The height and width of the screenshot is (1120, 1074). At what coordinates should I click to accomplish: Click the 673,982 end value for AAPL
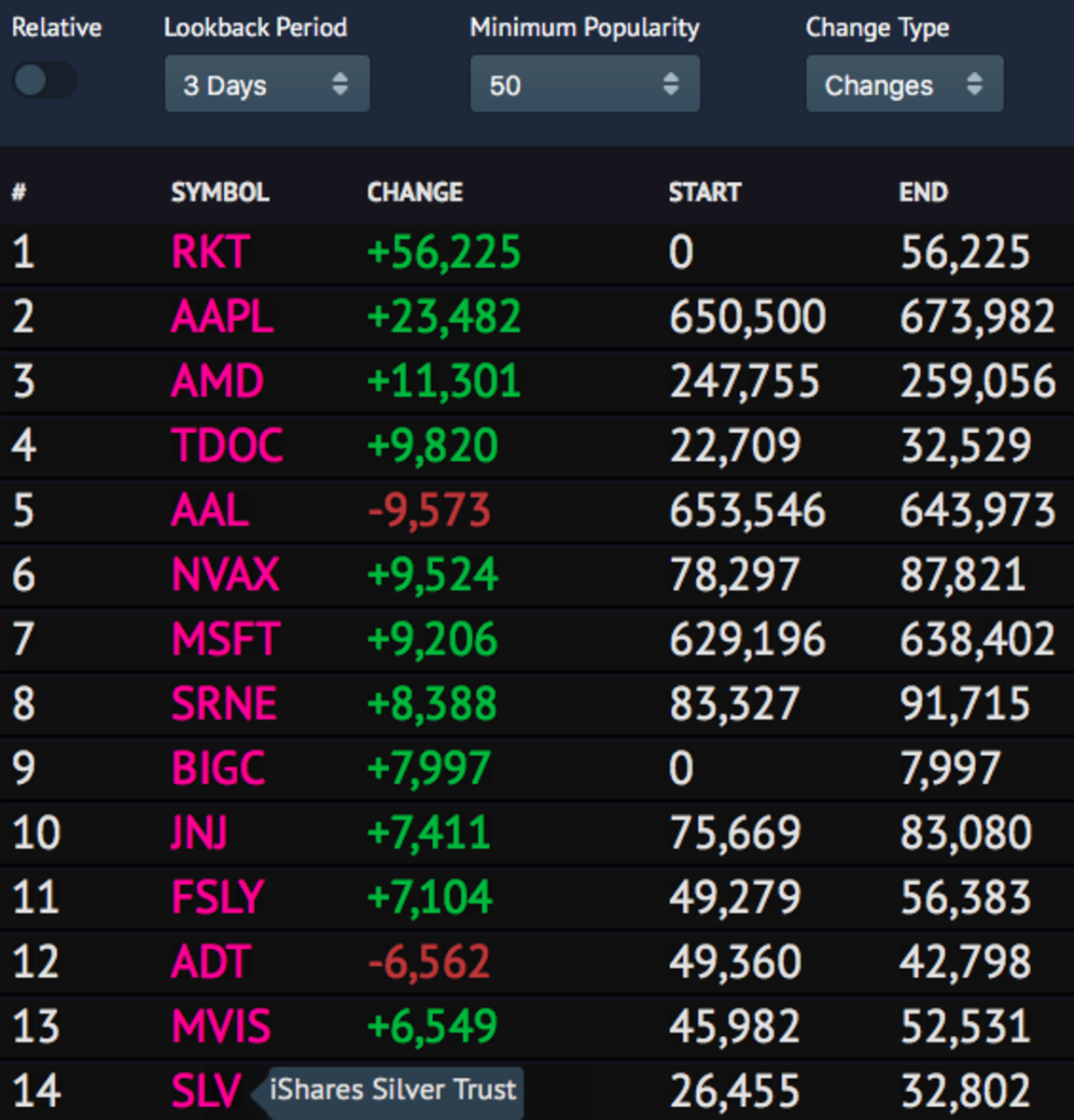978,316
